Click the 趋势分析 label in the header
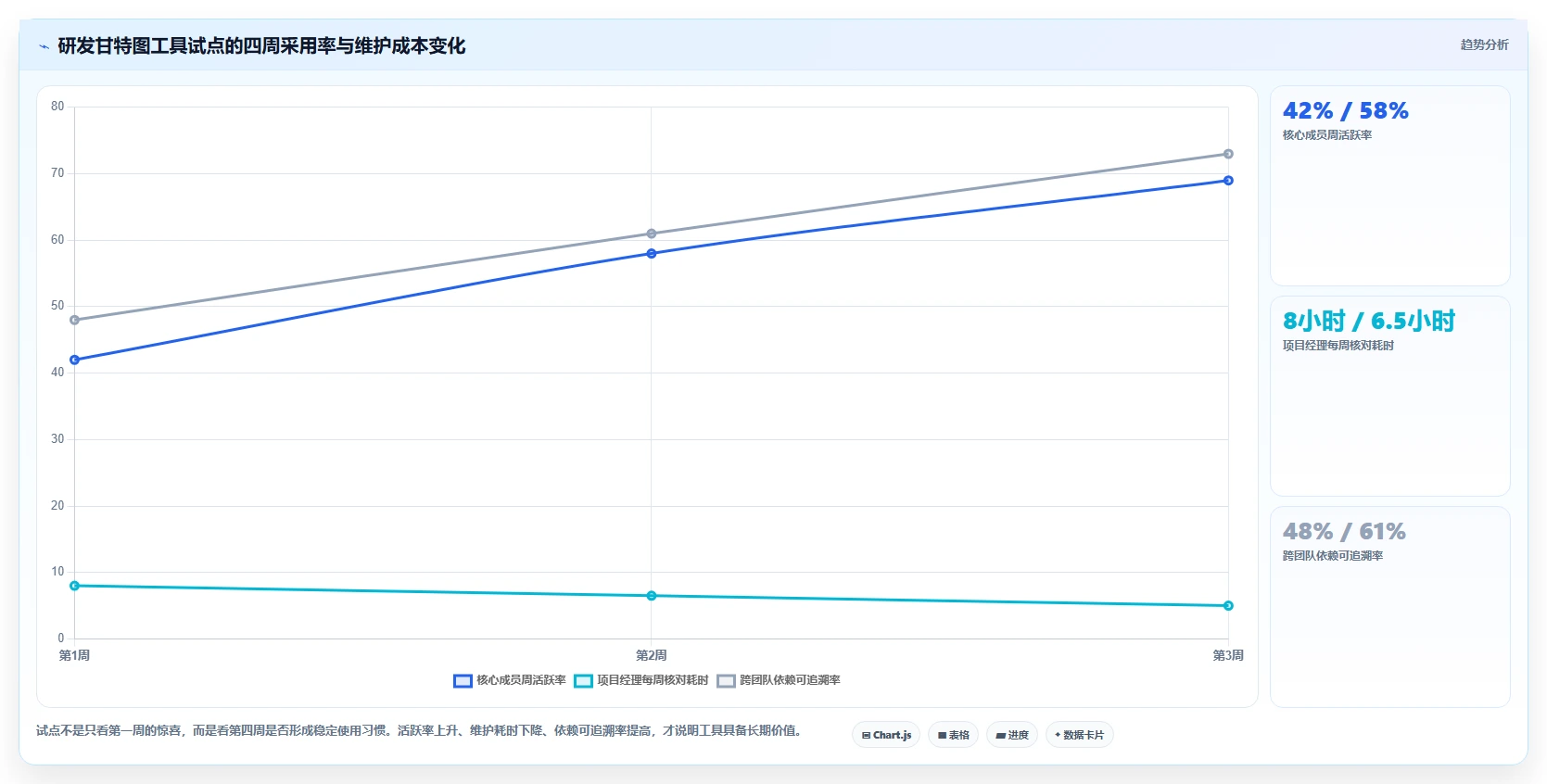This screenshot has width=1547, height=784. click(1484, 44)
